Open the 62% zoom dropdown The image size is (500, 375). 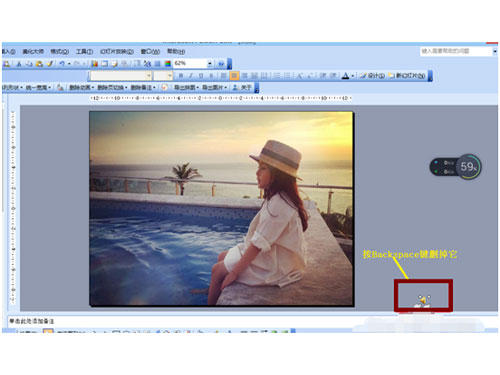[210, 63]
